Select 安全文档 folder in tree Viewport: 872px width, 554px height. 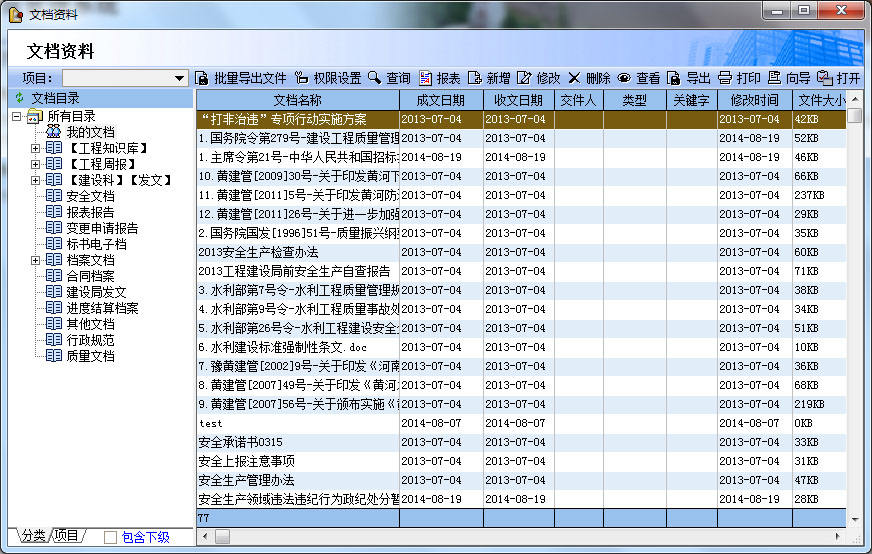(x=90, y=196)
